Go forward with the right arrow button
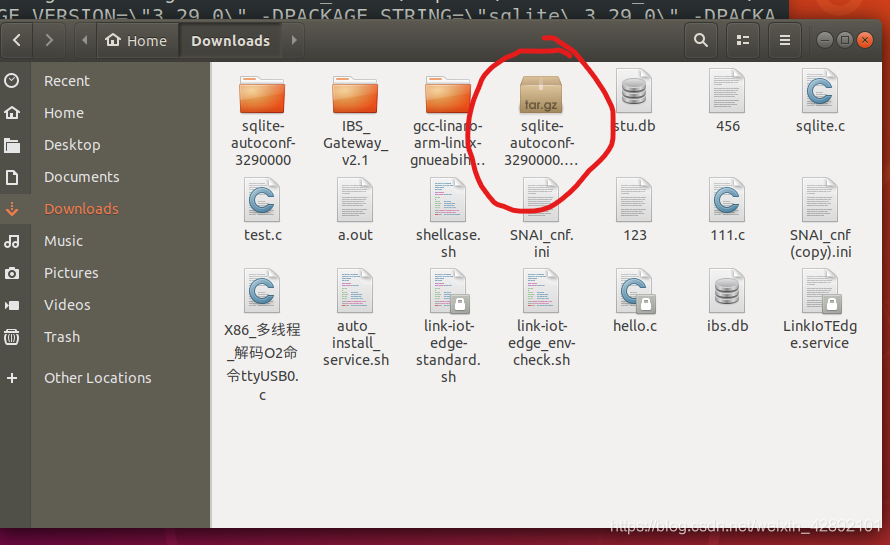 pyautogui.click(x=49, y=40)
